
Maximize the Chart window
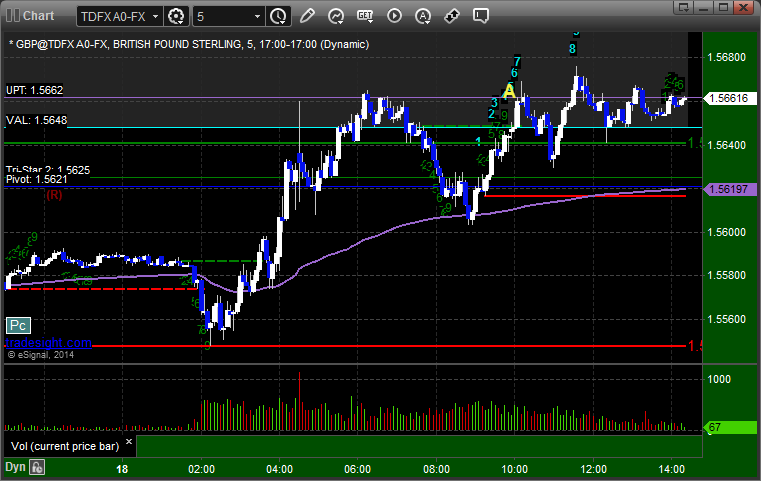[x=724, y=7]
